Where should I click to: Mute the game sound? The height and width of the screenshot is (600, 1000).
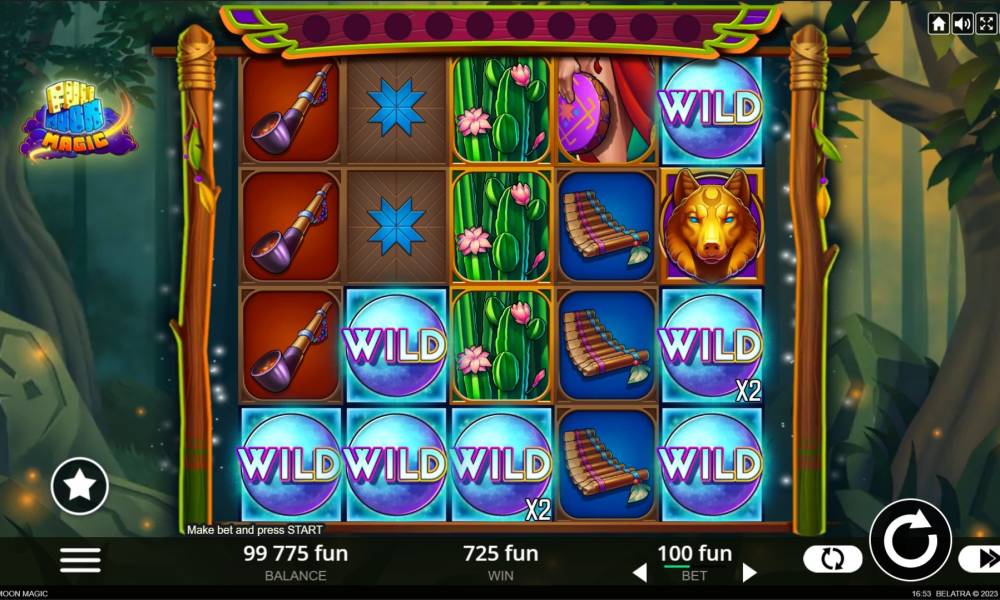coord(962,24)
